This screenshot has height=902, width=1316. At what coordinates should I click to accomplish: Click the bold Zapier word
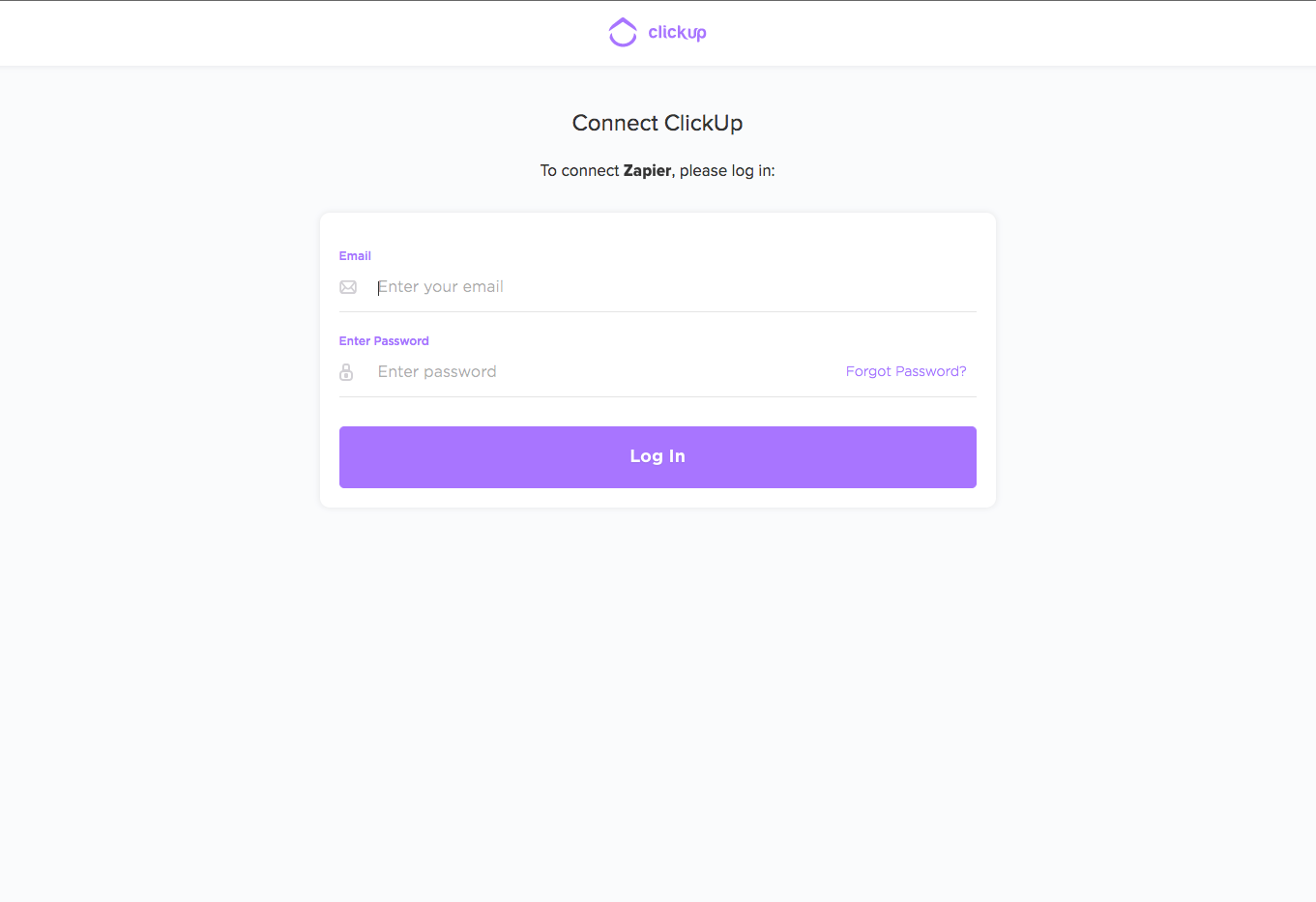pyautogui.click(x=647, y=170)
